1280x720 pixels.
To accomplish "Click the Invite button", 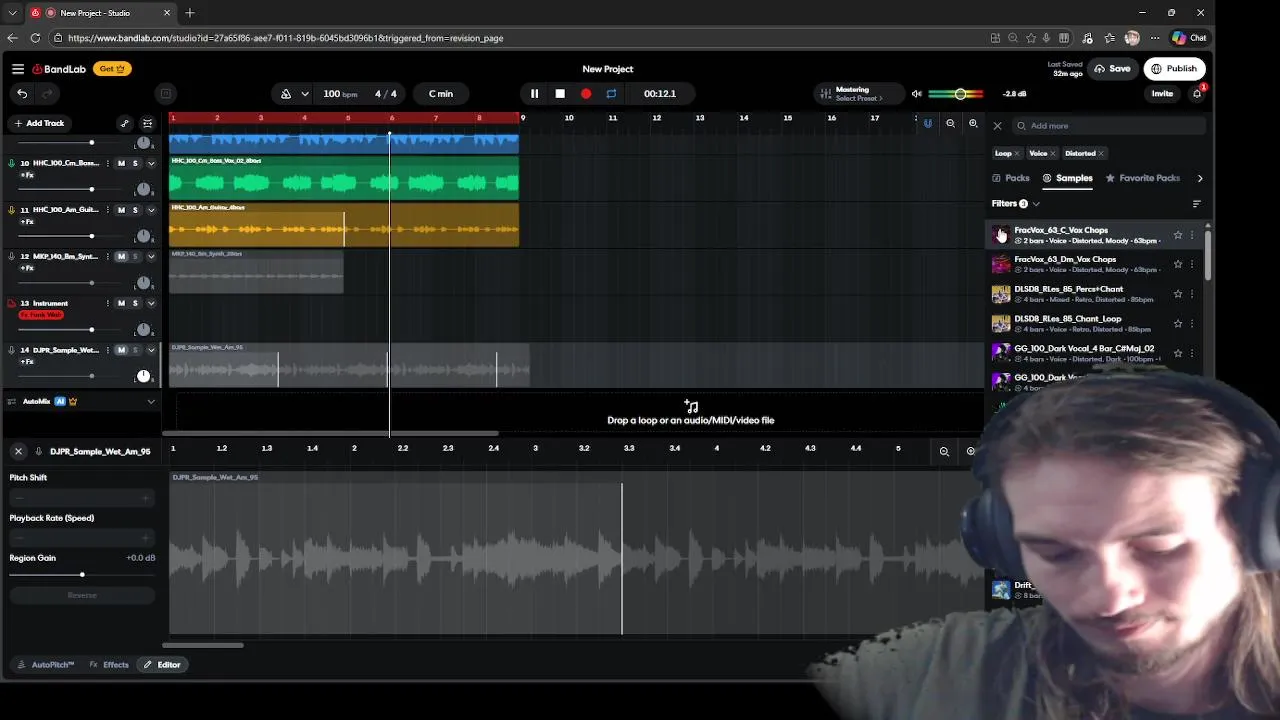I will click(1162, 94).
